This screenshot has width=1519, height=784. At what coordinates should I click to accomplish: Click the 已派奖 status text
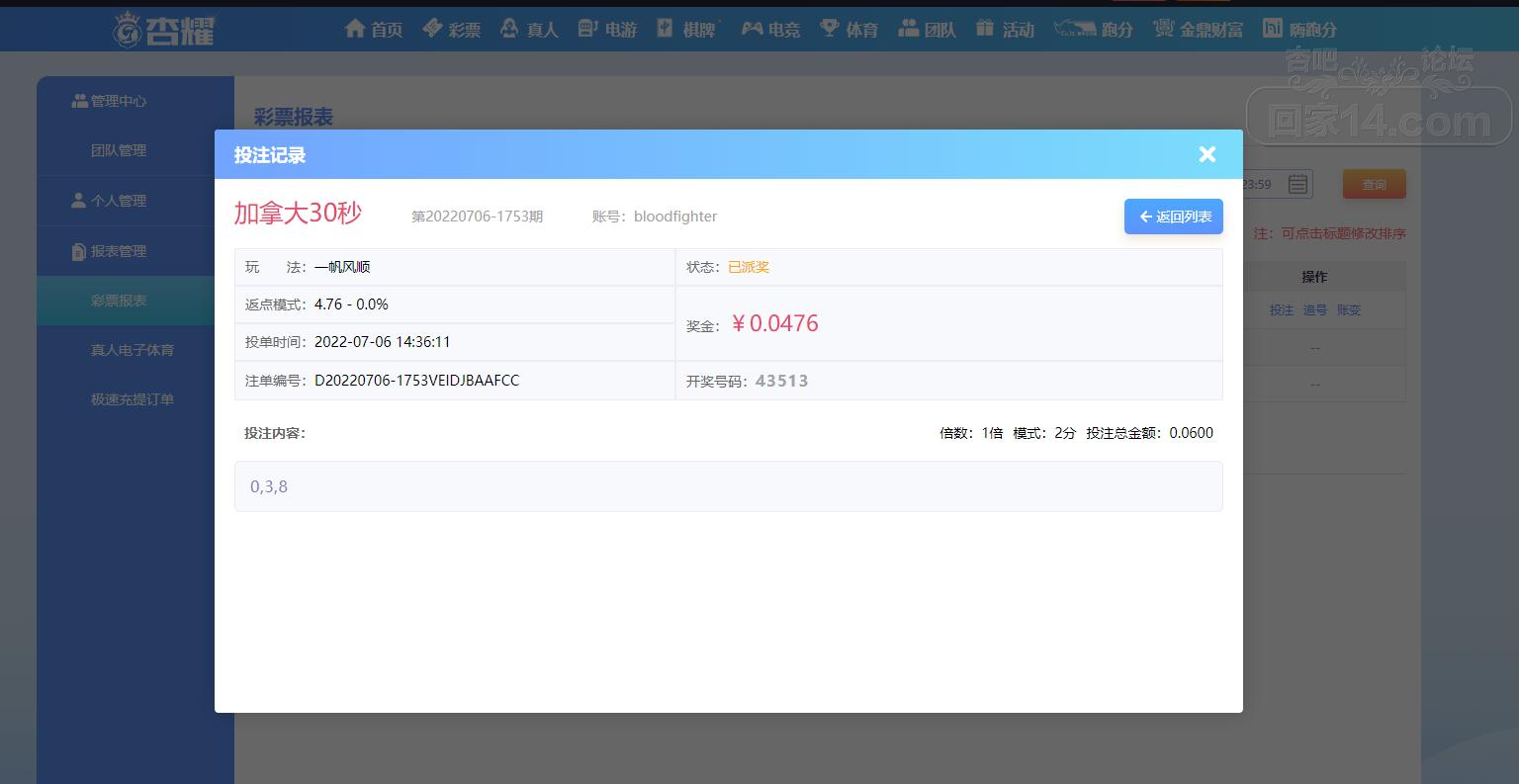749,267
